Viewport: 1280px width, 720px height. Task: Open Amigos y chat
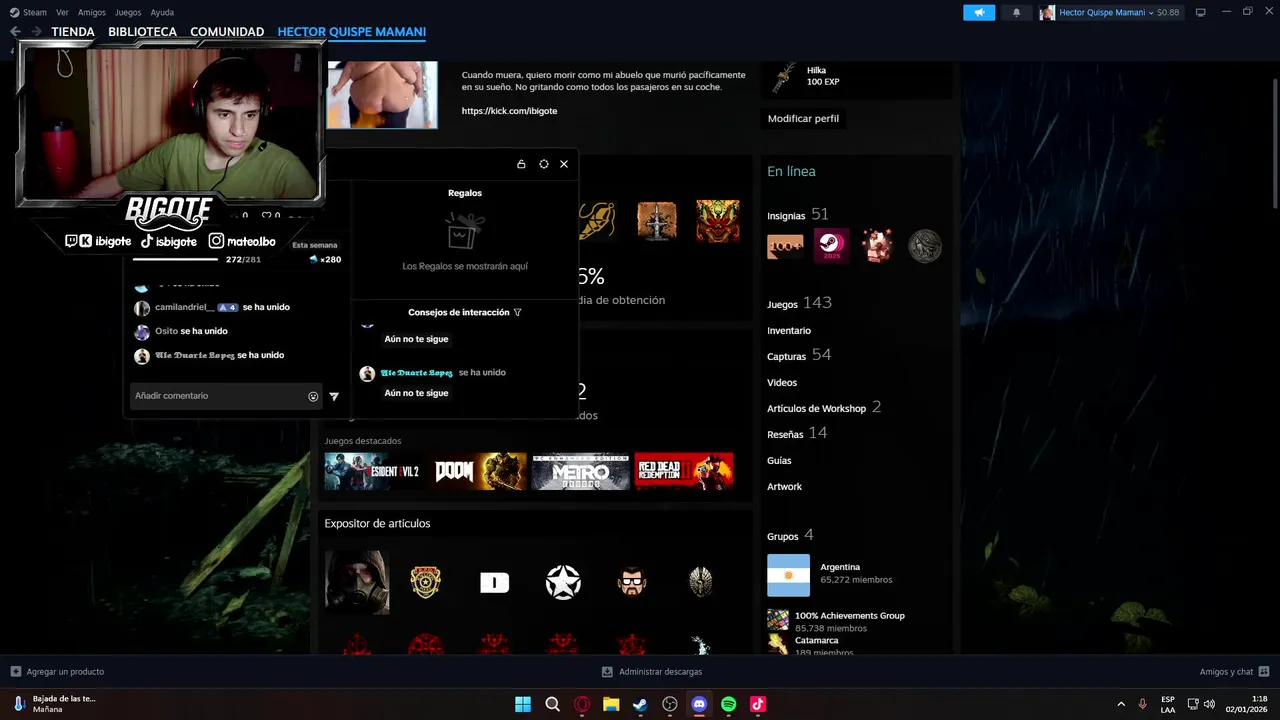1234,672
